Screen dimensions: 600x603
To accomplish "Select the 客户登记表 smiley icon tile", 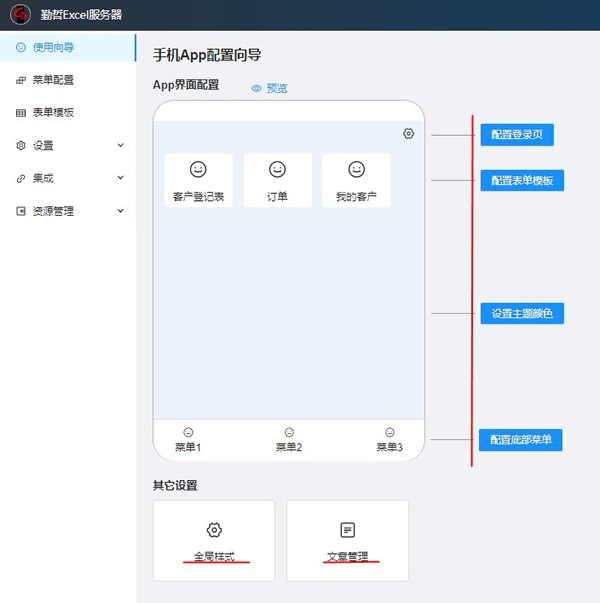I will tap(198, 170).
